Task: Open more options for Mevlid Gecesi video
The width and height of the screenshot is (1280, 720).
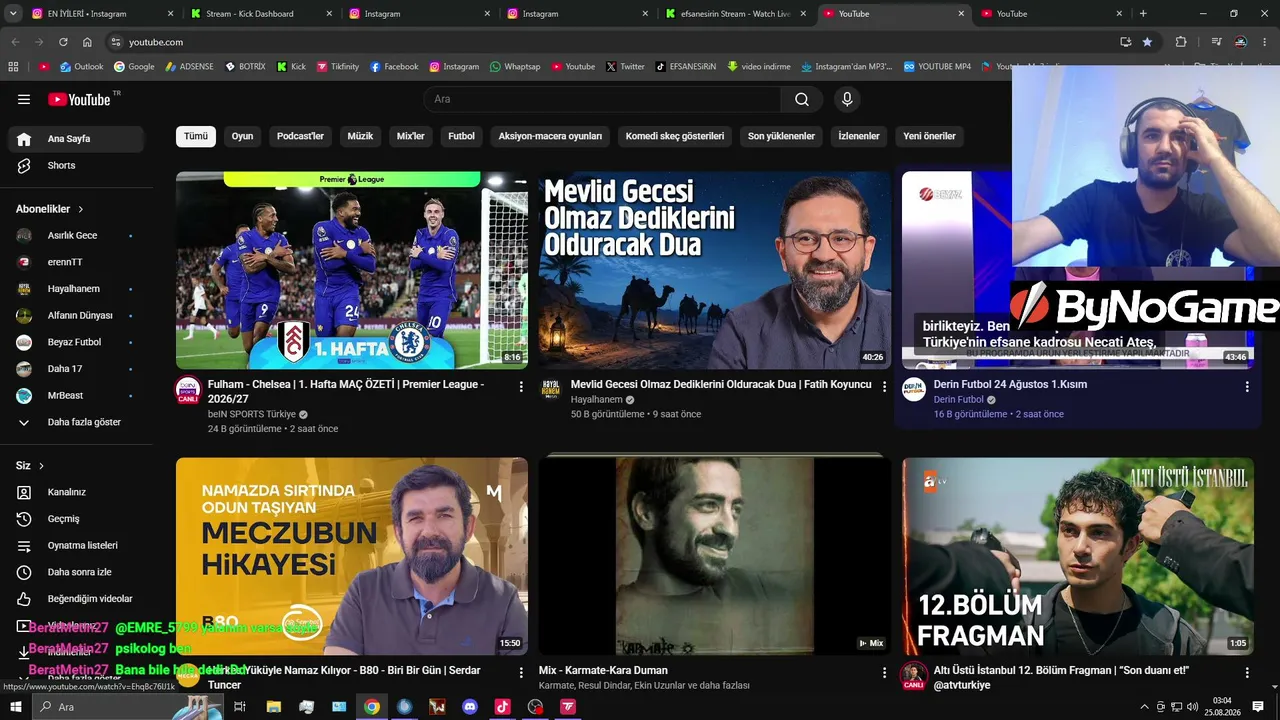Action: tap(884, 386)
